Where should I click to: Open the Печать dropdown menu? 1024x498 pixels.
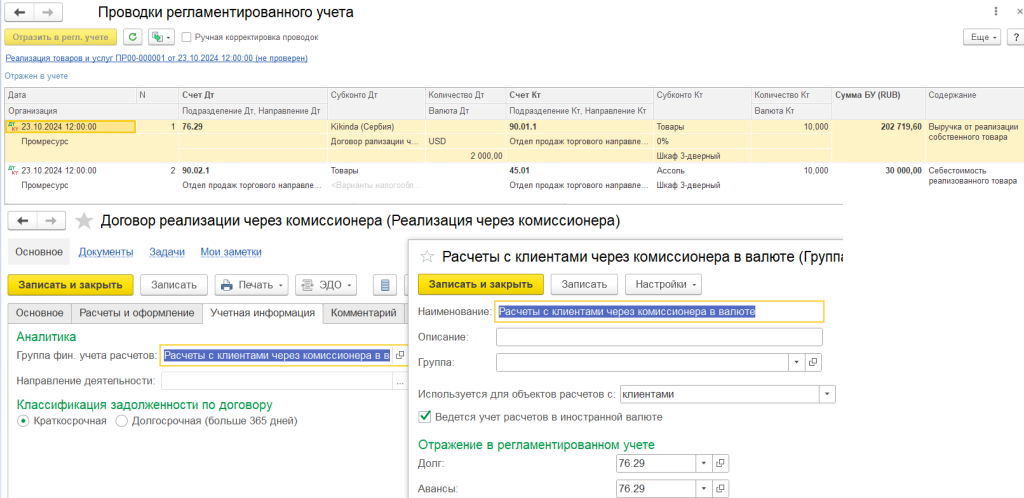click(252, 285)
